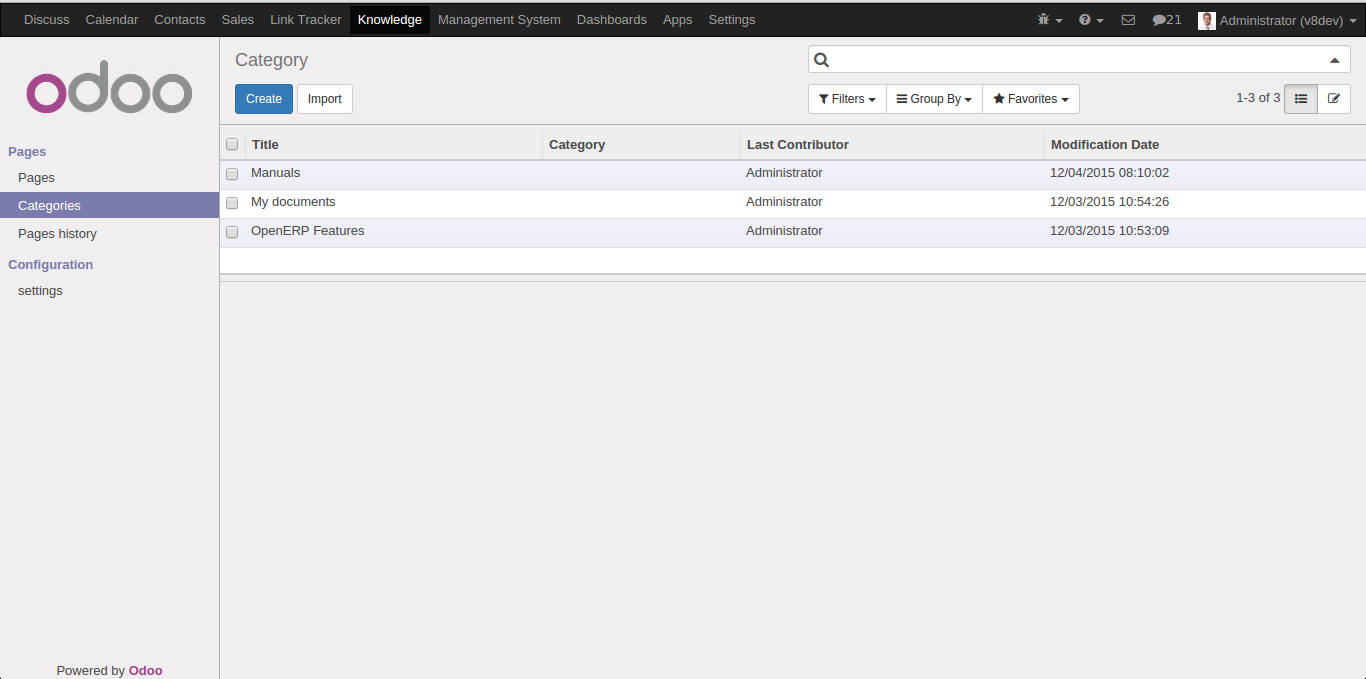Select the list view icon

[1300, 98]
